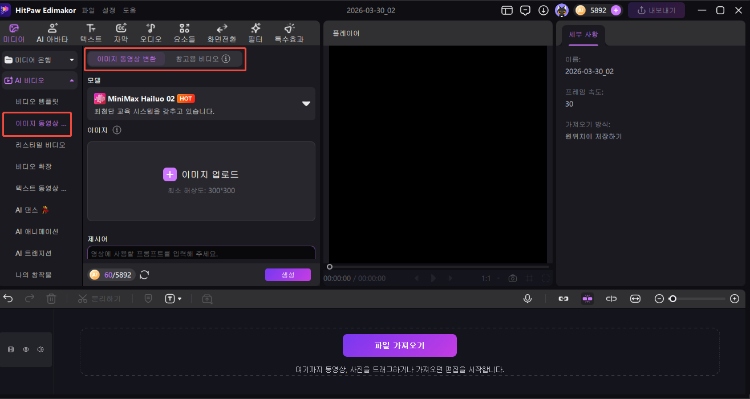Select the 이미지 동영상 변환 tab
The height and width of the screenshot is (399, 750).
click(126, 59)
